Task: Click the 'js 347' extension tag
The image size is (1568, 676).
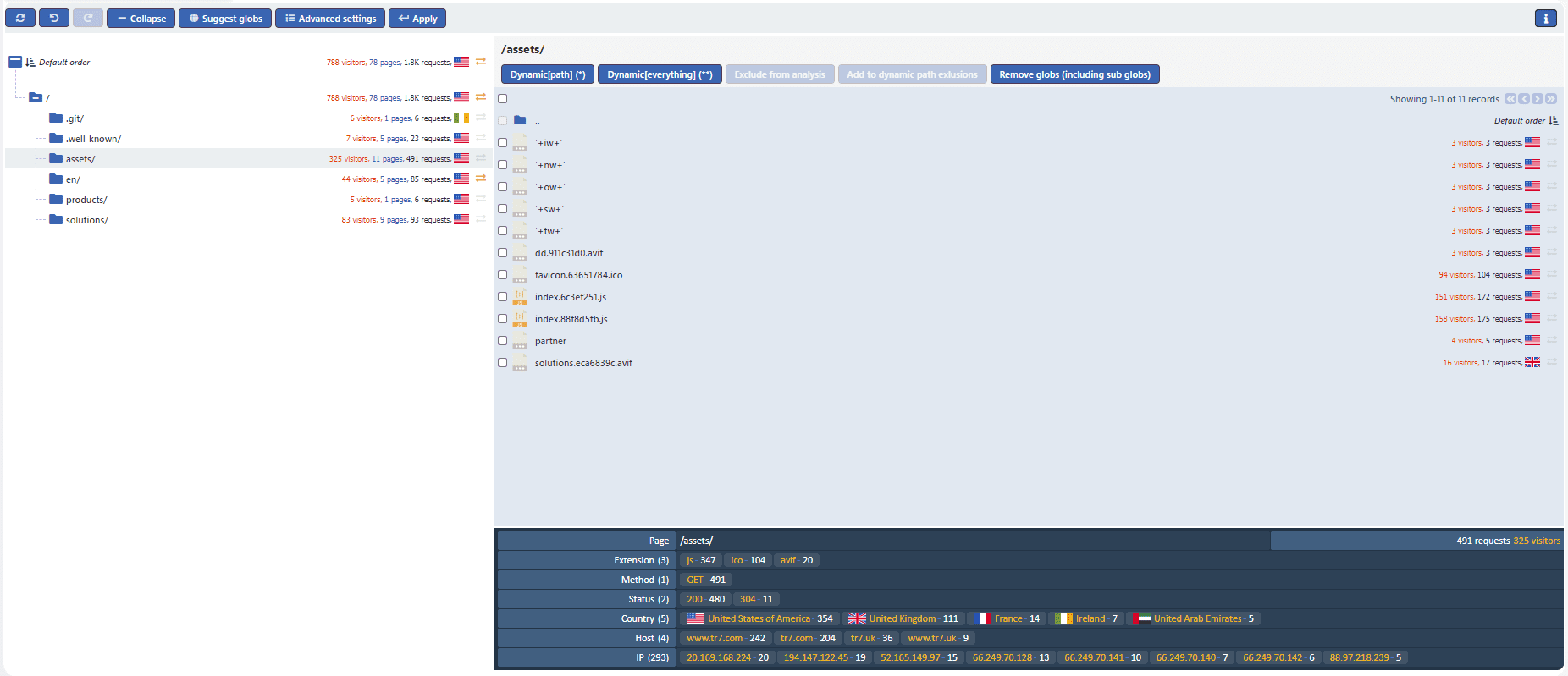Action: coord(701,560)
